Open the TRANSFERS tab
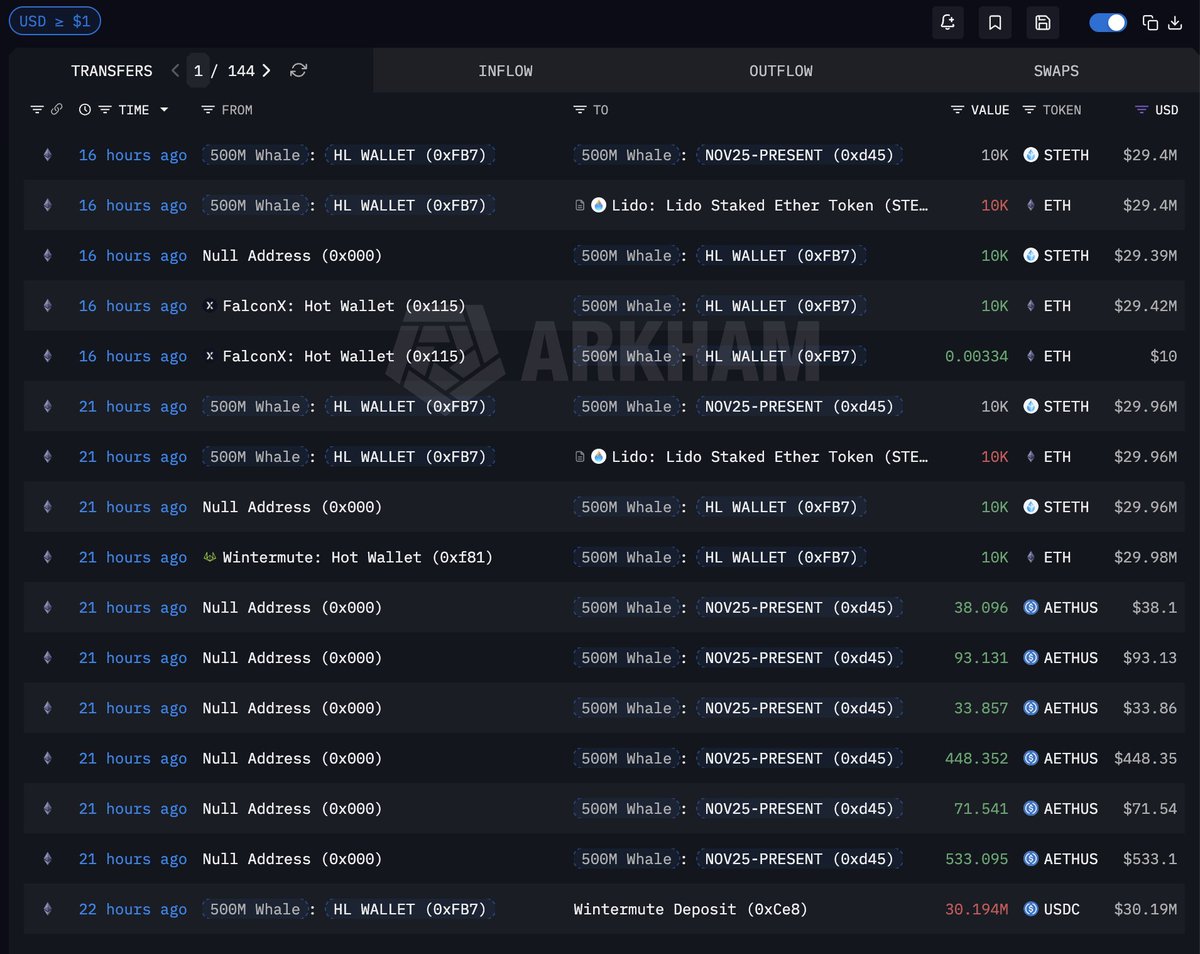The image size is (1200, 954). pyautogui.click(x=112, y=71)
